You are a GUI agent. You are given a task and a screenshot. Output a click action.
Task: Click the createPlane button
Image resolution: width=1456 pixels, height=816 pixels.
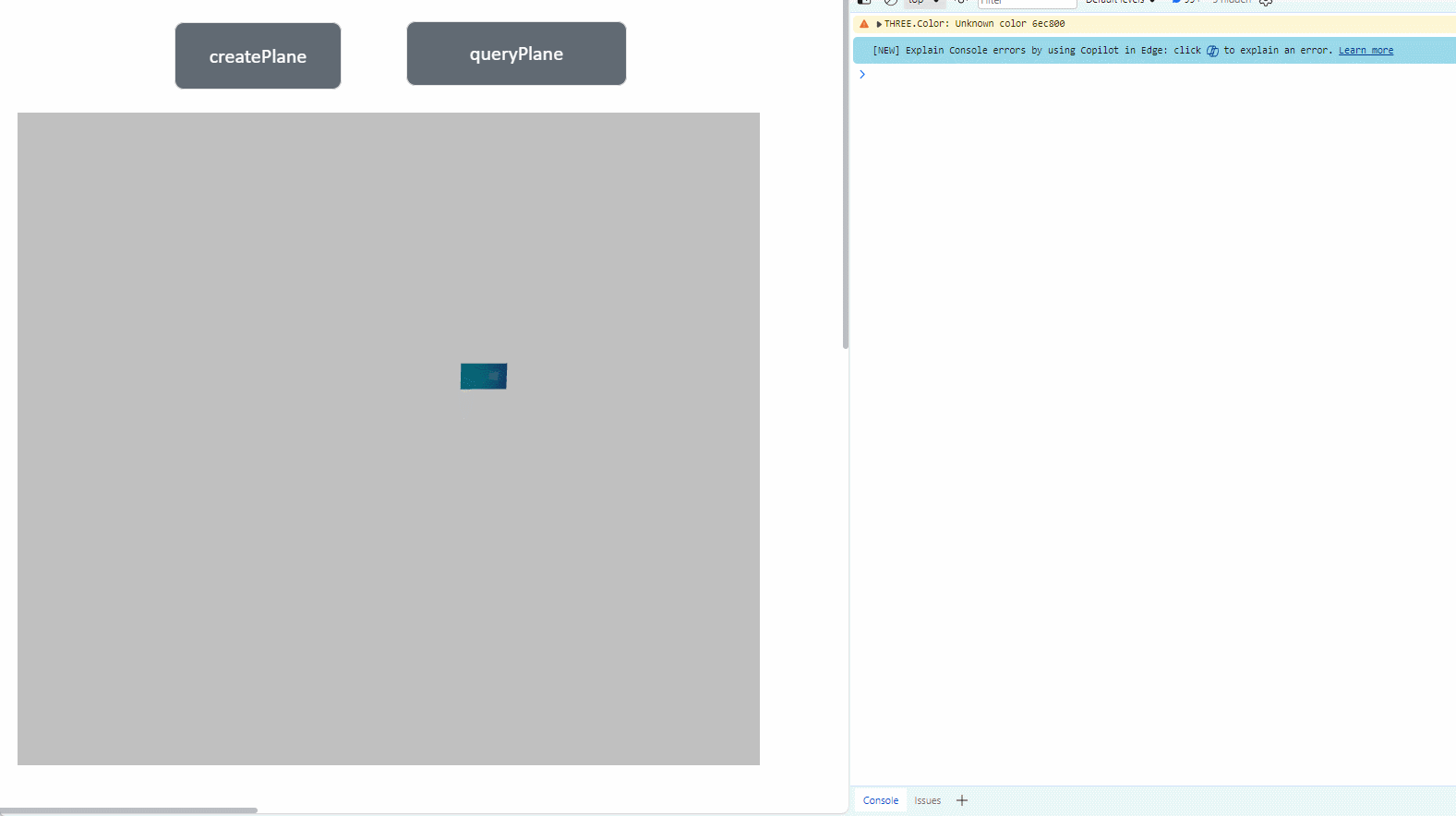tap(258, 56)
